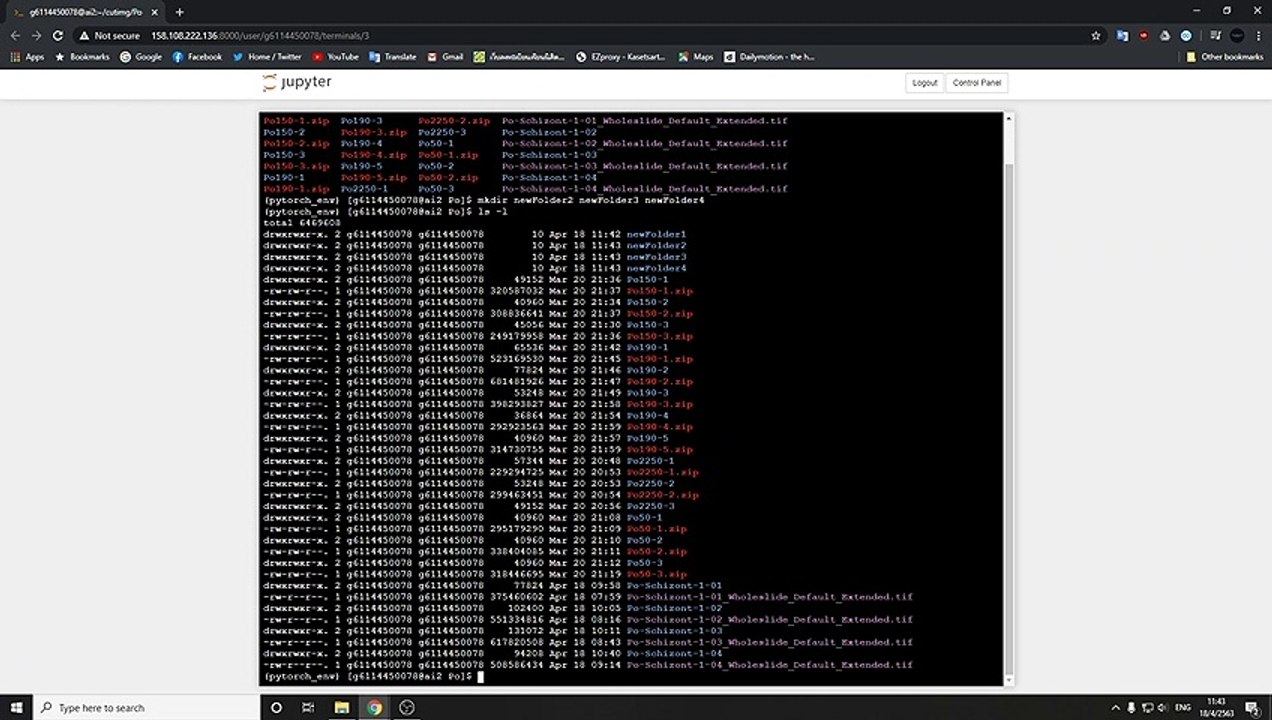Open Cortana from the taskbar
1272x720 pixels.
coord(277,707)
